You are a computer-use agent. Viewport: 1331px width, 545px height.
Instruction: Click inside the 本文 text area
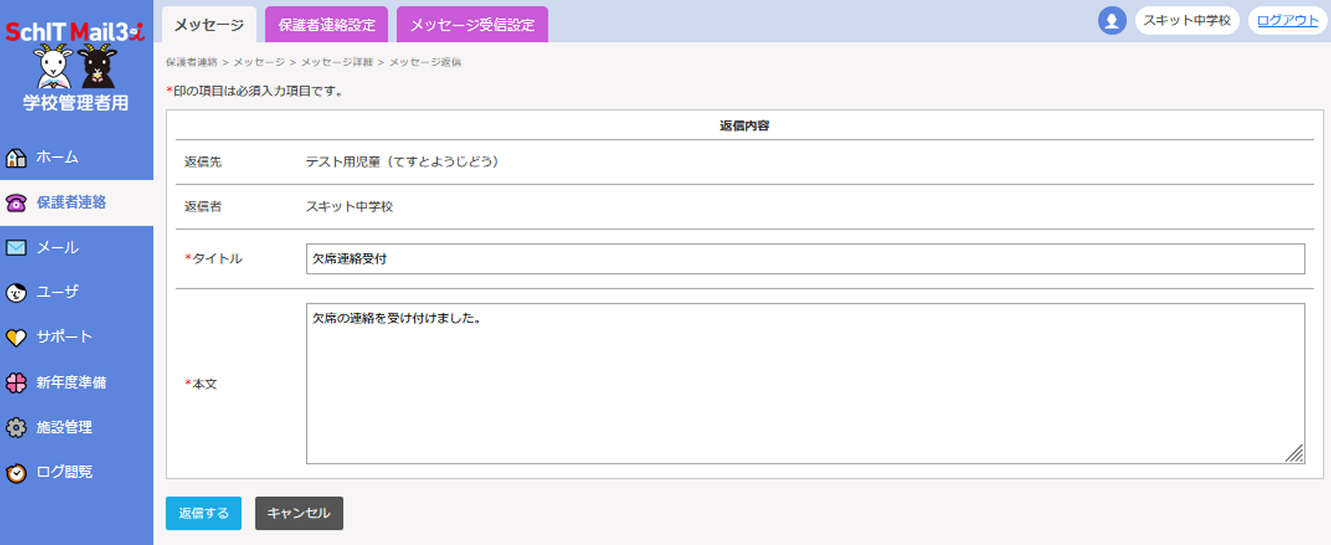click(x=804, y=384)
